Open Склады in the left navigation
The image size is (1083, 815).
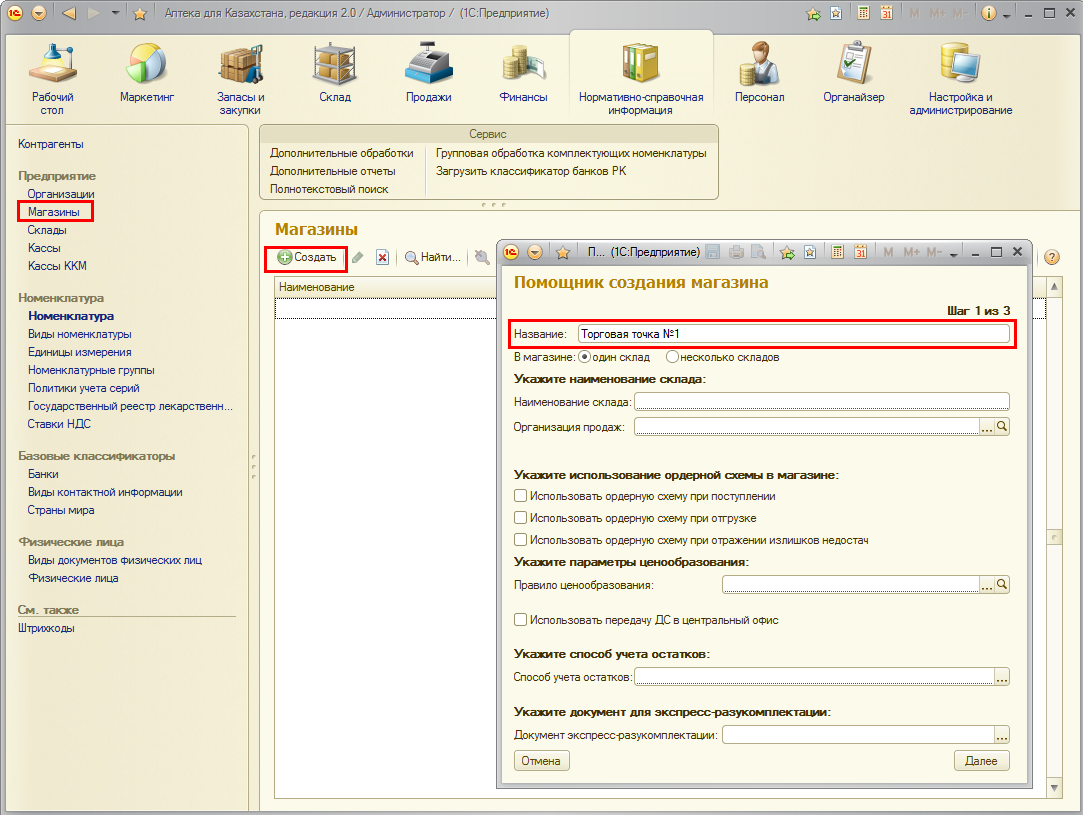47,230
